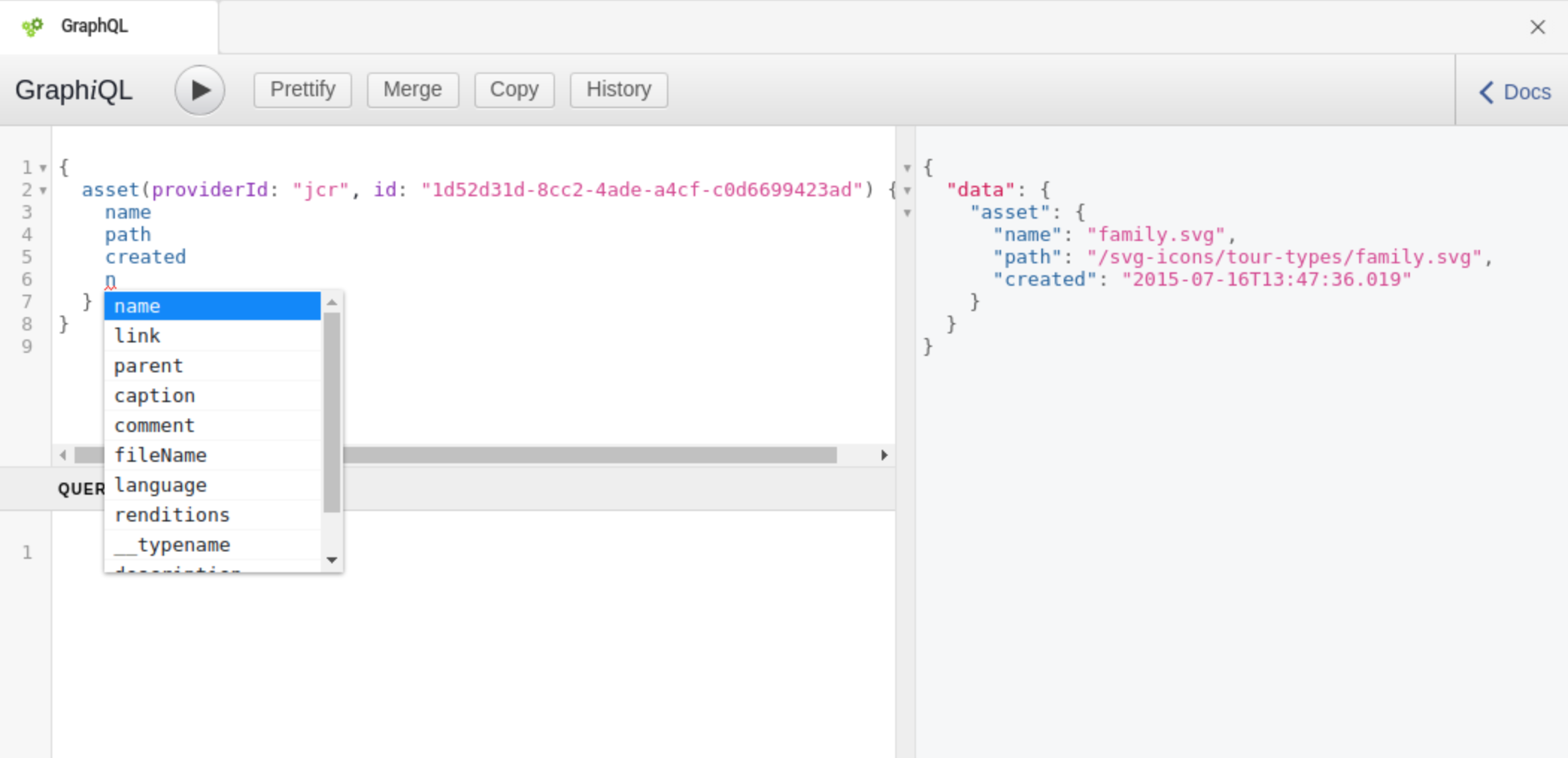1568x758 pixels.
Task: Choose 'renditions' from autocomplete list
Action: tap(212, 515)
